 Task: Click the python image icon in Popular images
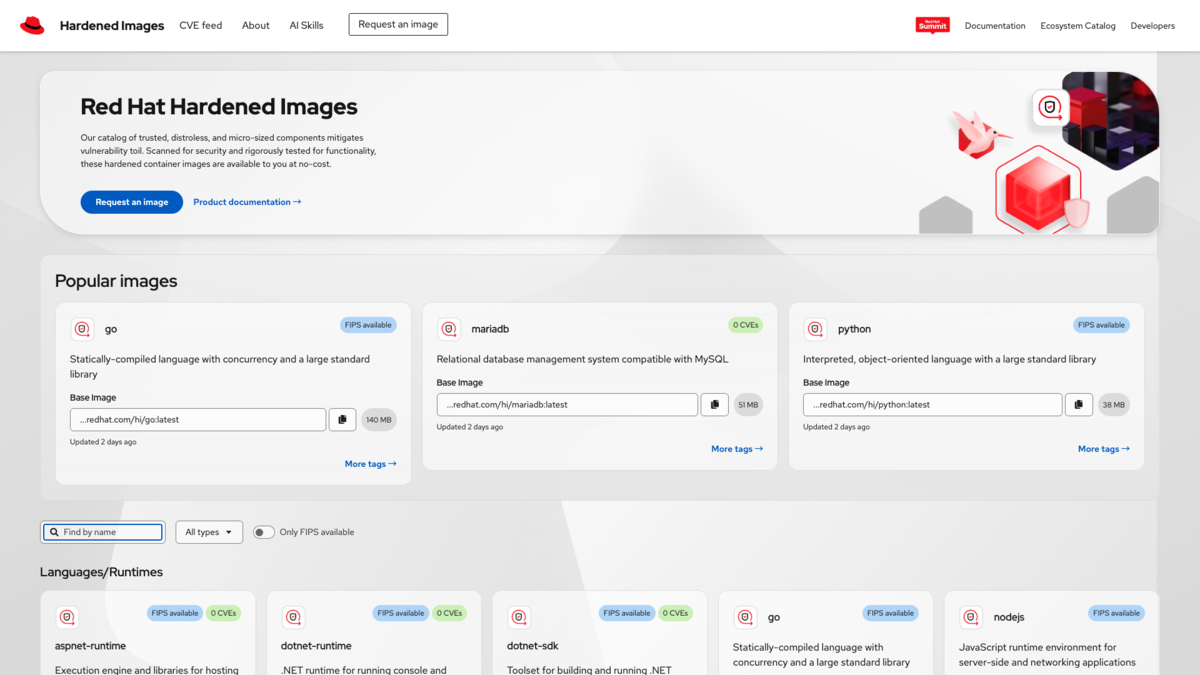[816, 329]
